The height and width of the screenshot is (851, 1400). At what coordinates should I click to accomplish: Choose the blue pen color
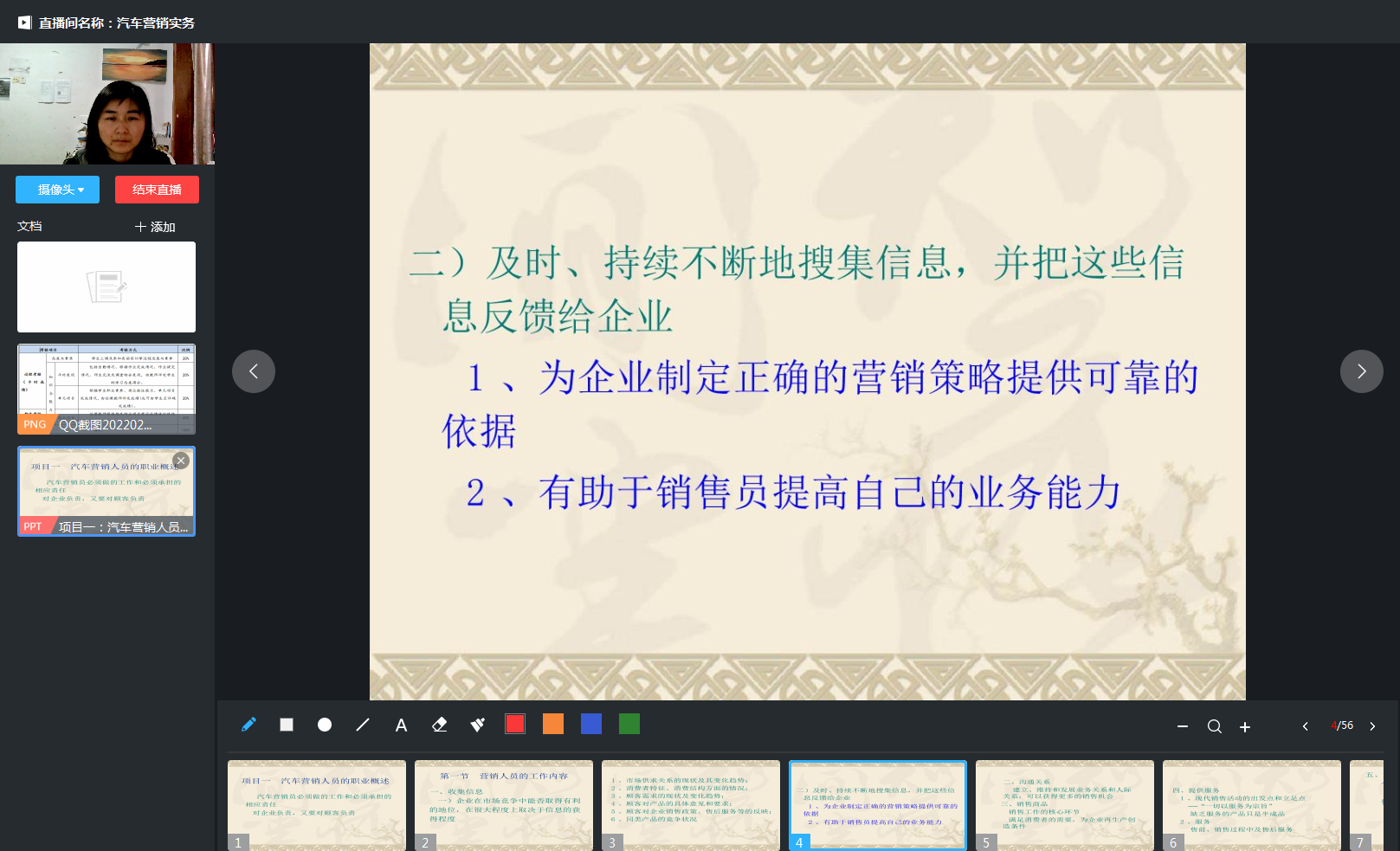[591, 724]
